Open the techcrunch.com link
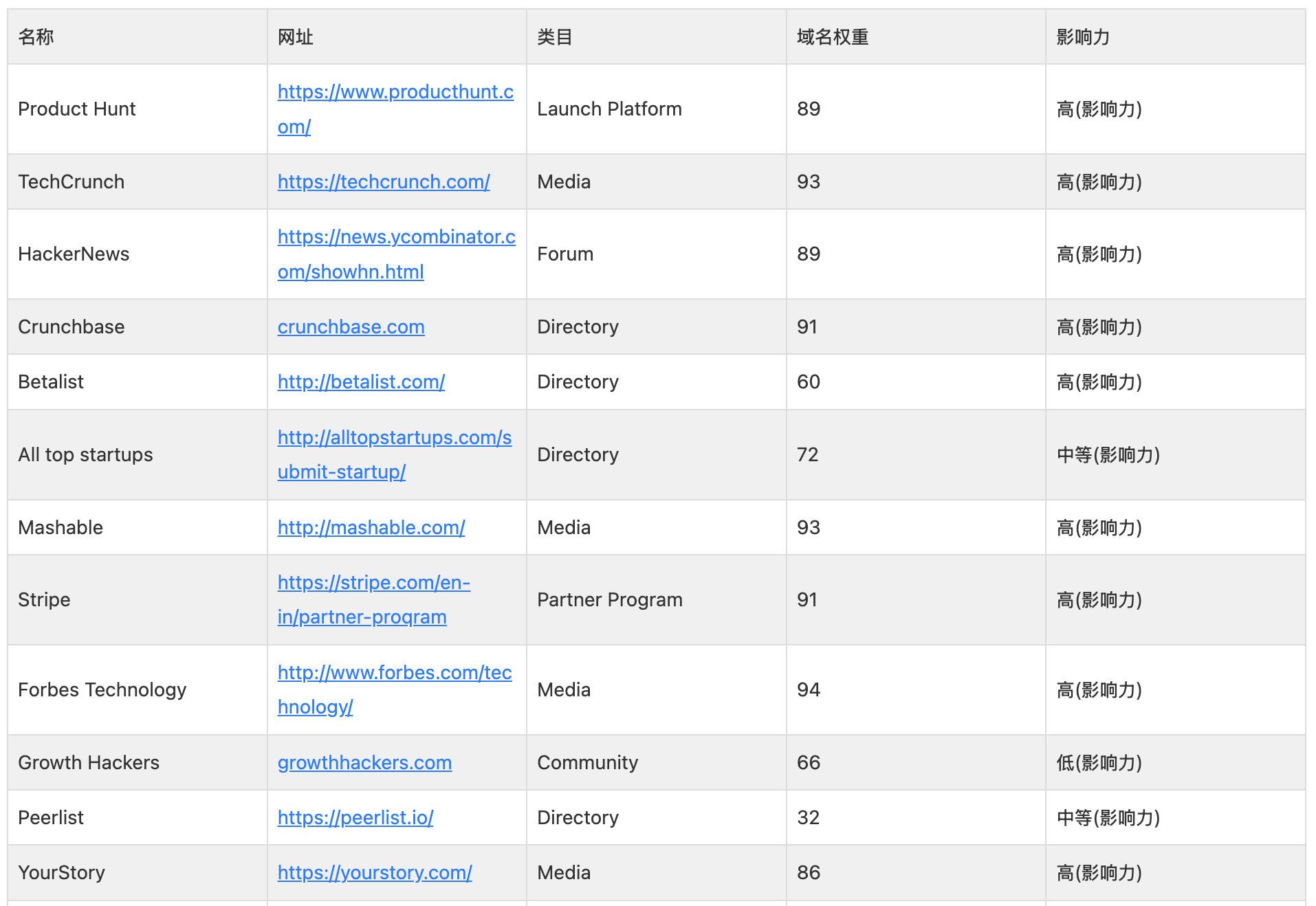 coord(384,181)
